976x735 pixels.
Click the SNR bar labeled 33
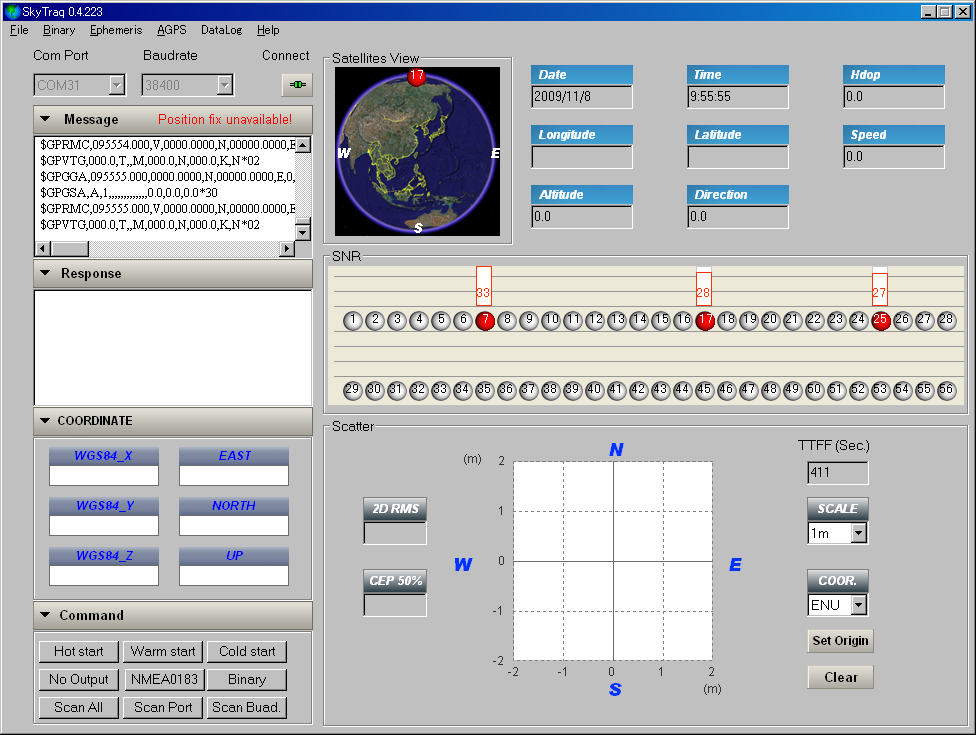(x=484, y=286)
